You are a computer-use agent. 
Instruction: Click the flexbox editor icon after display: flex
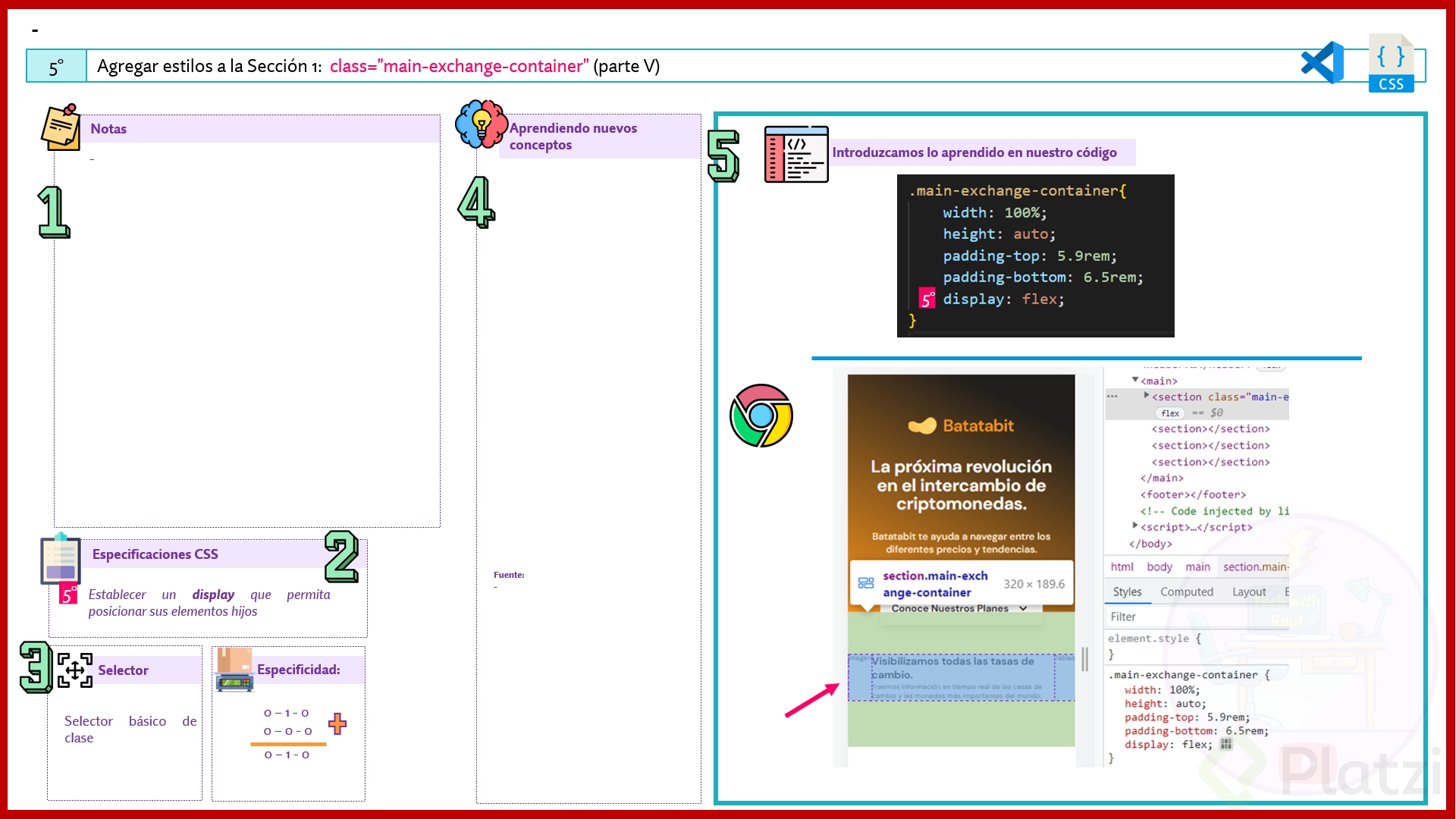[x=1225, y=745]
